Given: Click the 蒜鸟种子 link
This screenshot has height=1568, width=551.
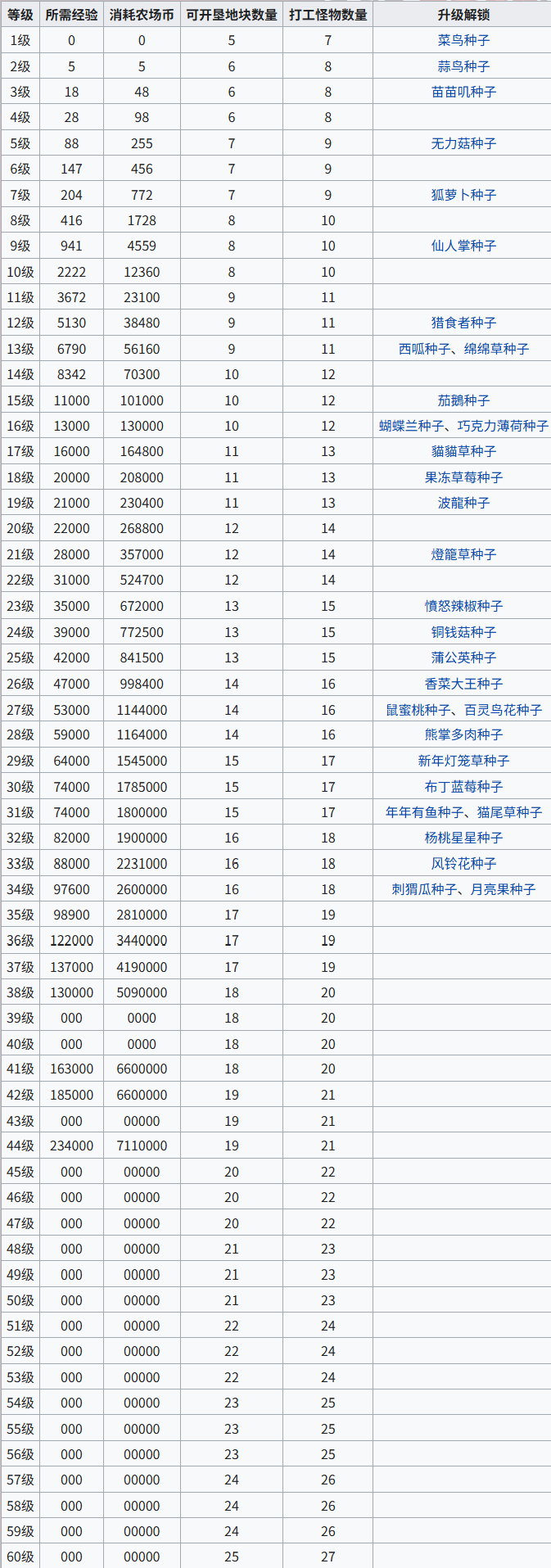Looking at the screenshot, I should [463, 66].
